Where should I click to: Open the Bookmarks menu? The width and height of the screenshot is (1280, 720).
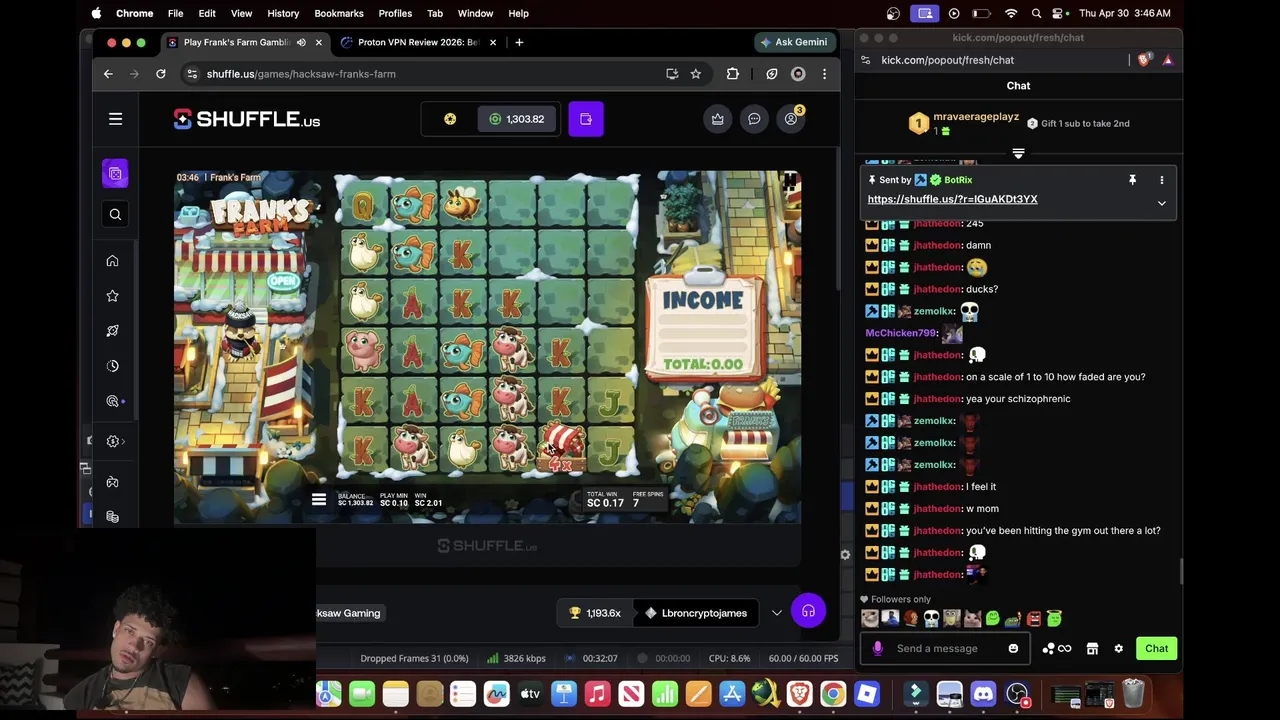point(339,13)
